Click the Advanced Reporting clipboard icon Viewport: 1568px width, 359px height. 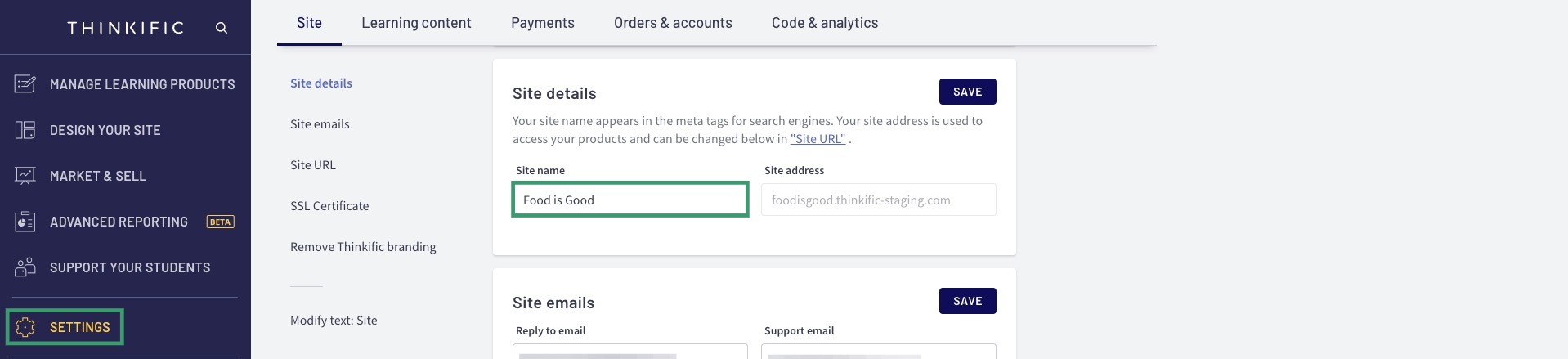(25, 222)
